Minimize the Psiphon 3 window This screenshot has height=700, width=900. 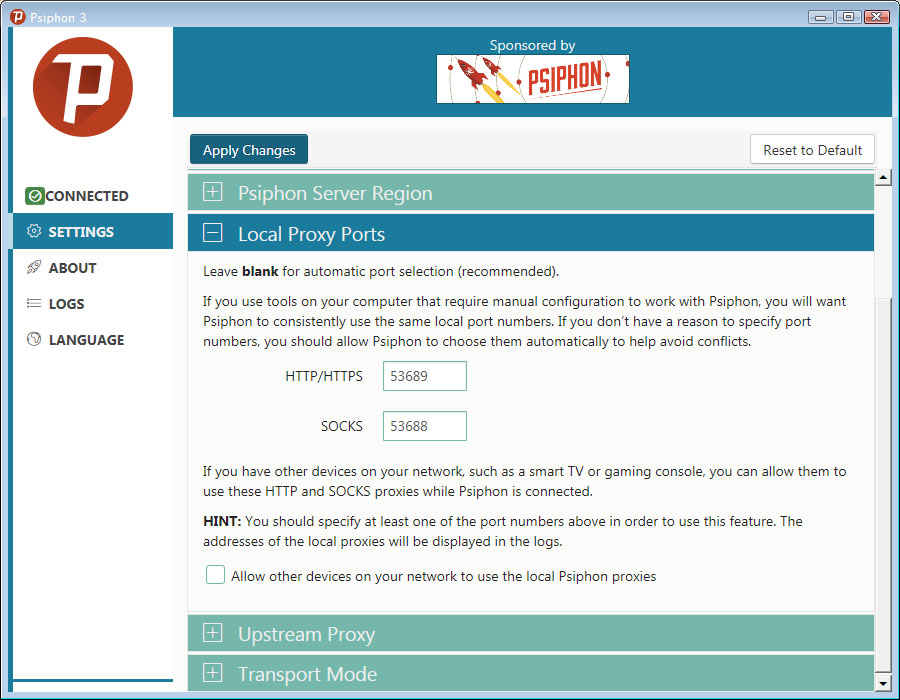coord(820,17)
